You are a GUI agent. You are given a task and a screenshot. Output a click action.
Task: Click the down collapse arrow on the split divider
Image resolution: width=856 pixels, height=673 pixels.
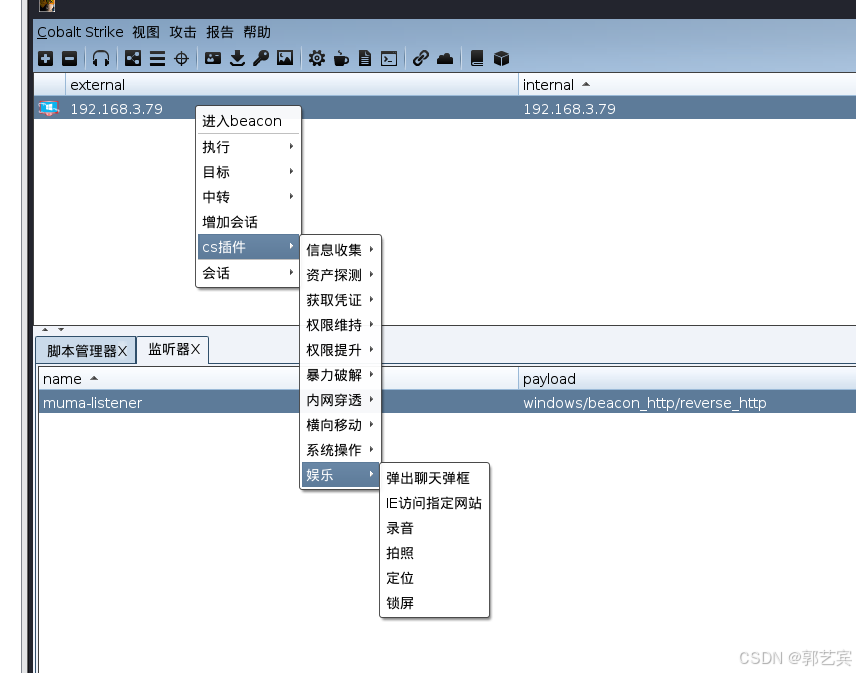[x=61, y=330]
